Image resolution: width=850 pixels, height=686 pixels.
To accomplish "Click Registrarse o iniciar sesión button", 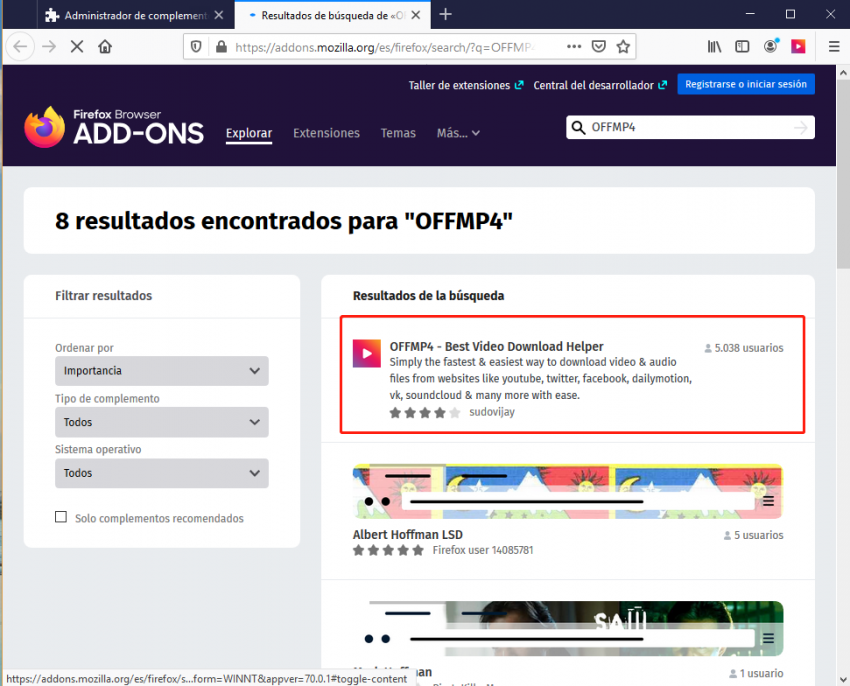I will (x=745, y=84).
